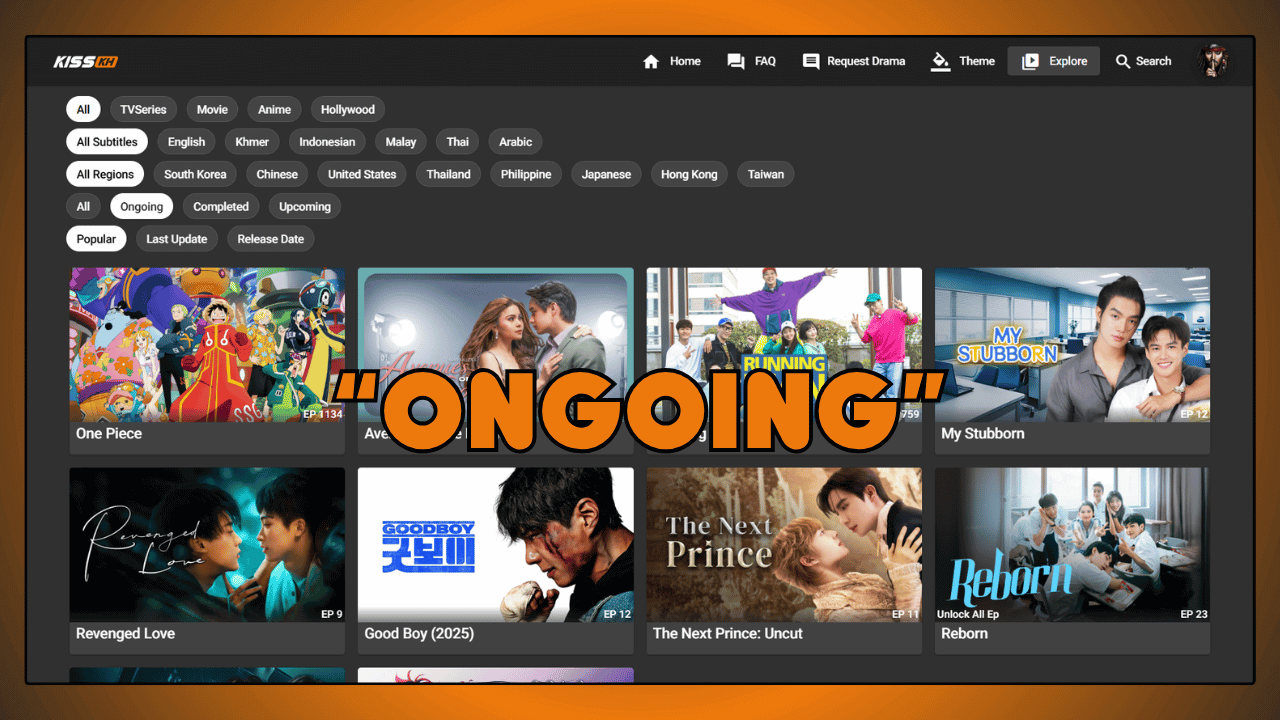Open the Revenged Love thumbnail
1280x720 pixels.
point(207,545)
